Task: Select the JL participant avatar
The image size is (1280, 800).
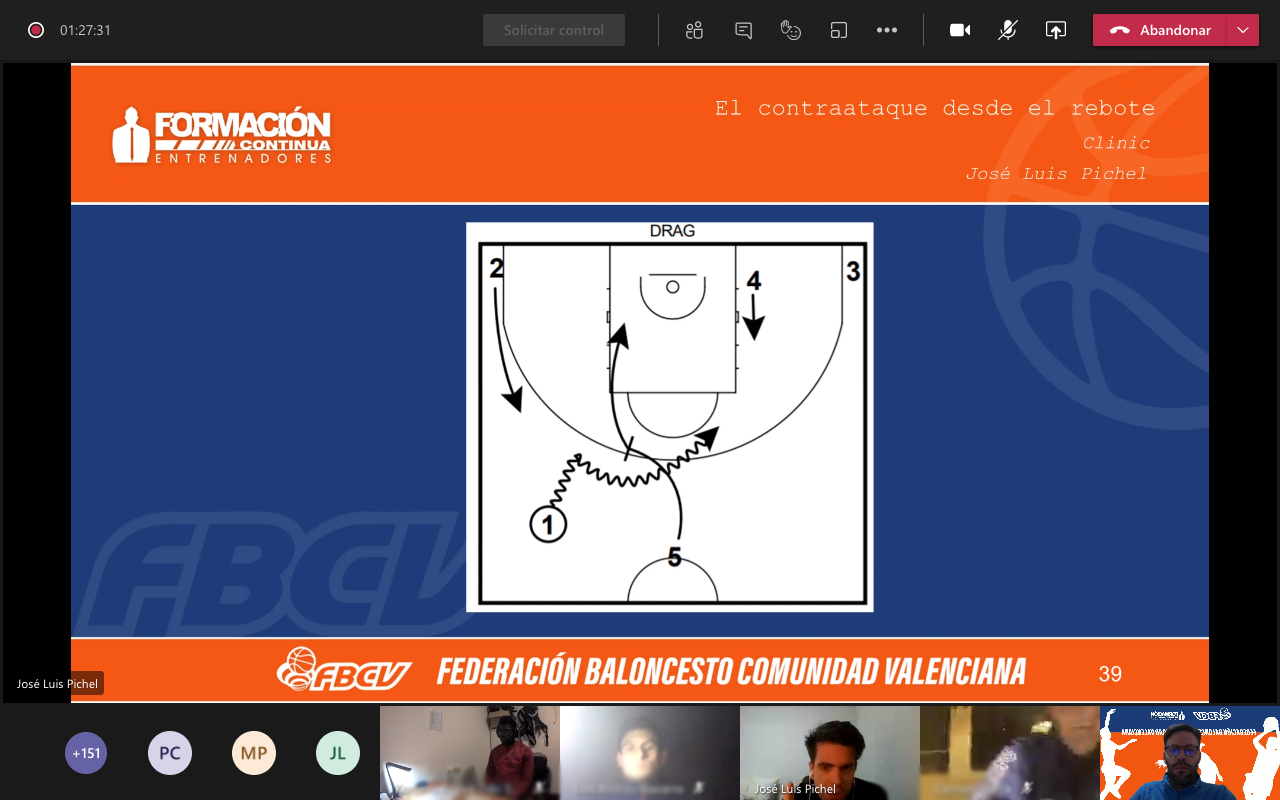Action: tap(338, 753)
